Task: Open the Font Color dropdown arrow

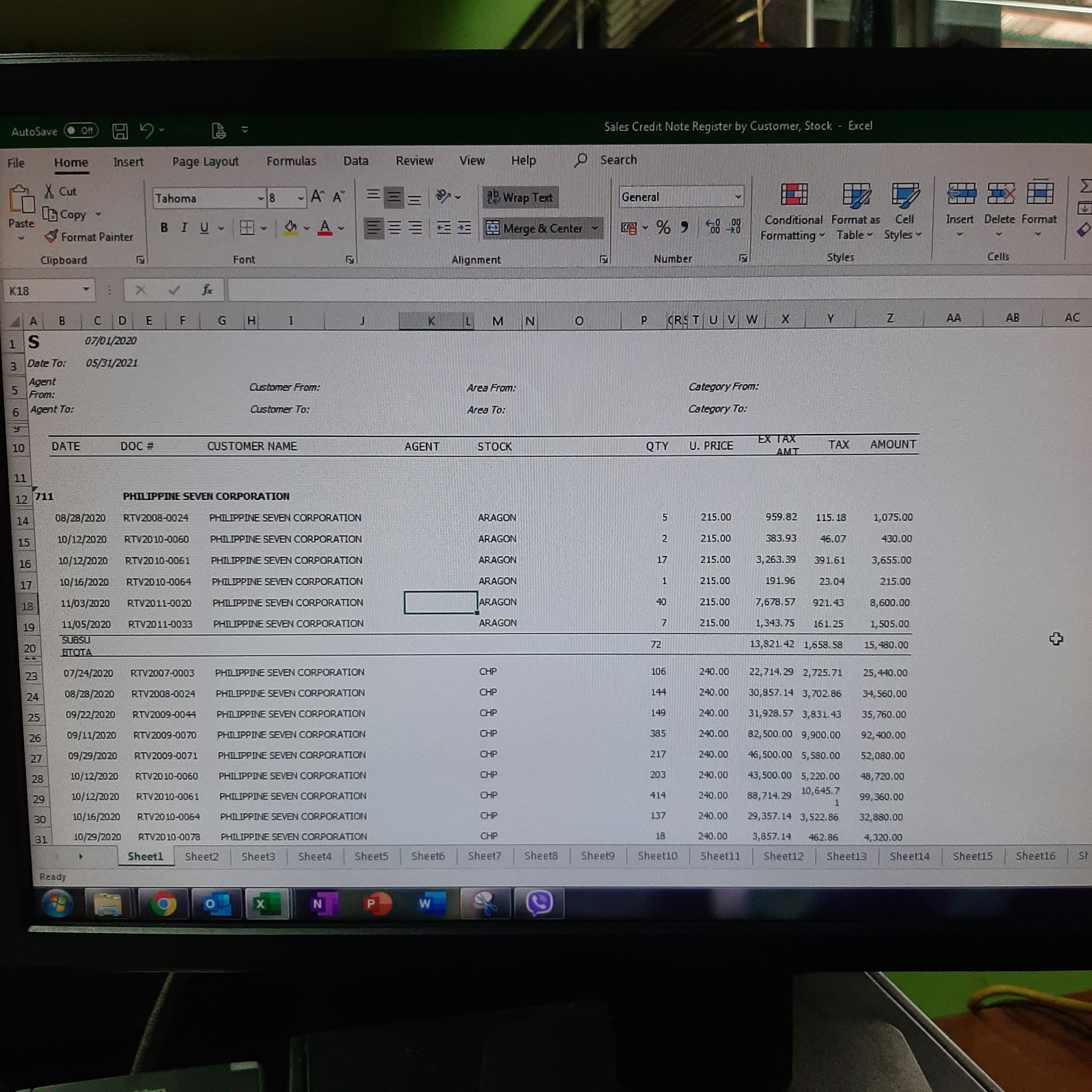Action: (x=341, y=228)
